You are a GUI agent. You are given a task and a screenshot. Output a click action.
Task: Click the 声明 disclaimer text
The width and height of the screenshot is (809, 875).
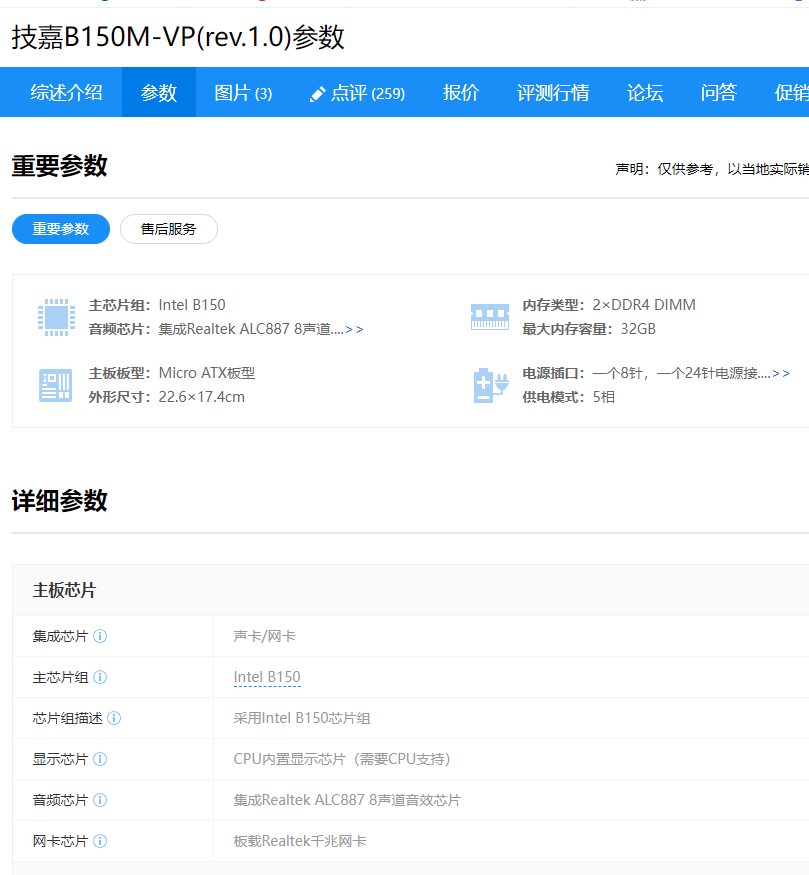[712, 169]
